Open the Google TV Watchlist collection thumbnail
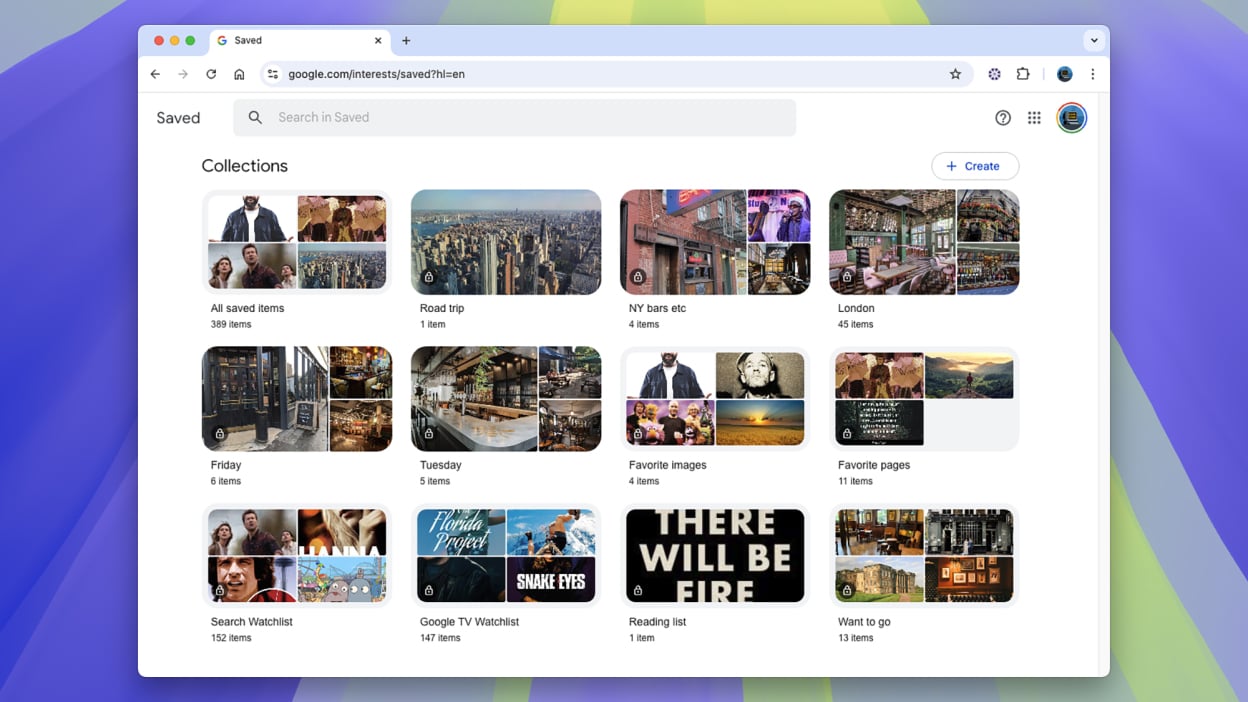 click(x=505, y=555)
